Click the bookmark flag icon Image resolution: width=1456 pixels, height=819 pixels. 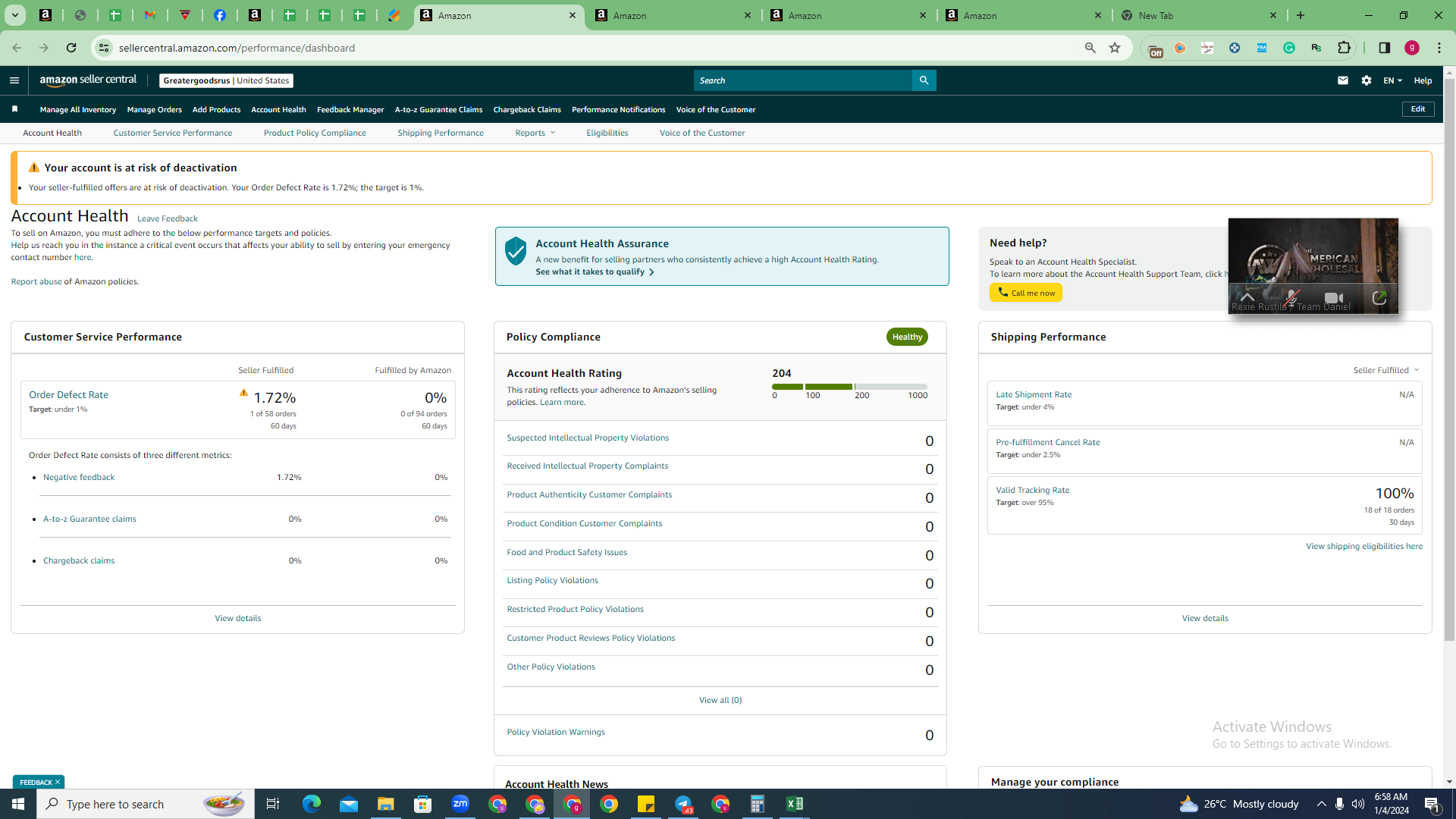pos(14,109)
